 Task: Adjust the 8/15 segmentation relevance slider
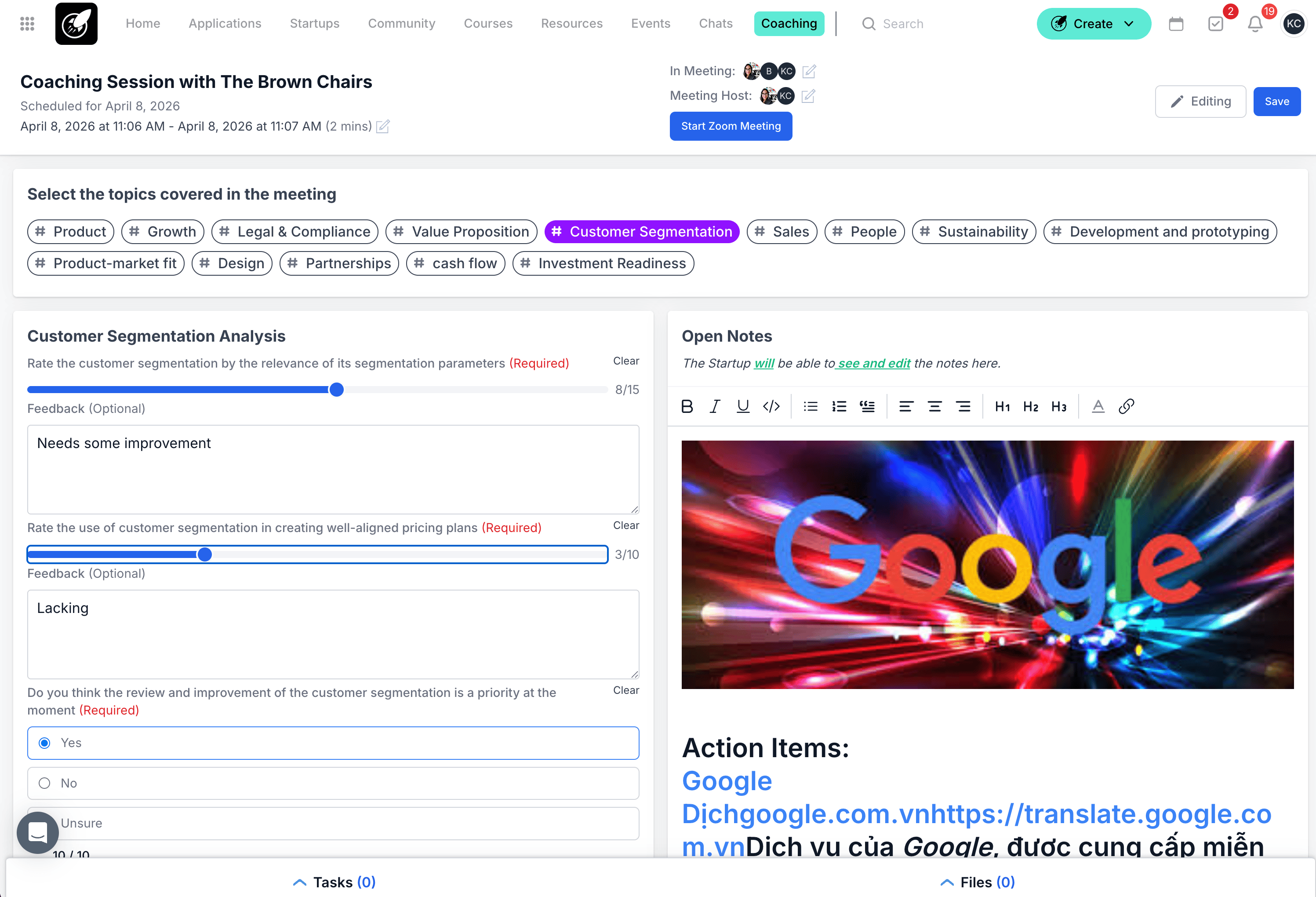(x=336, y=390)
